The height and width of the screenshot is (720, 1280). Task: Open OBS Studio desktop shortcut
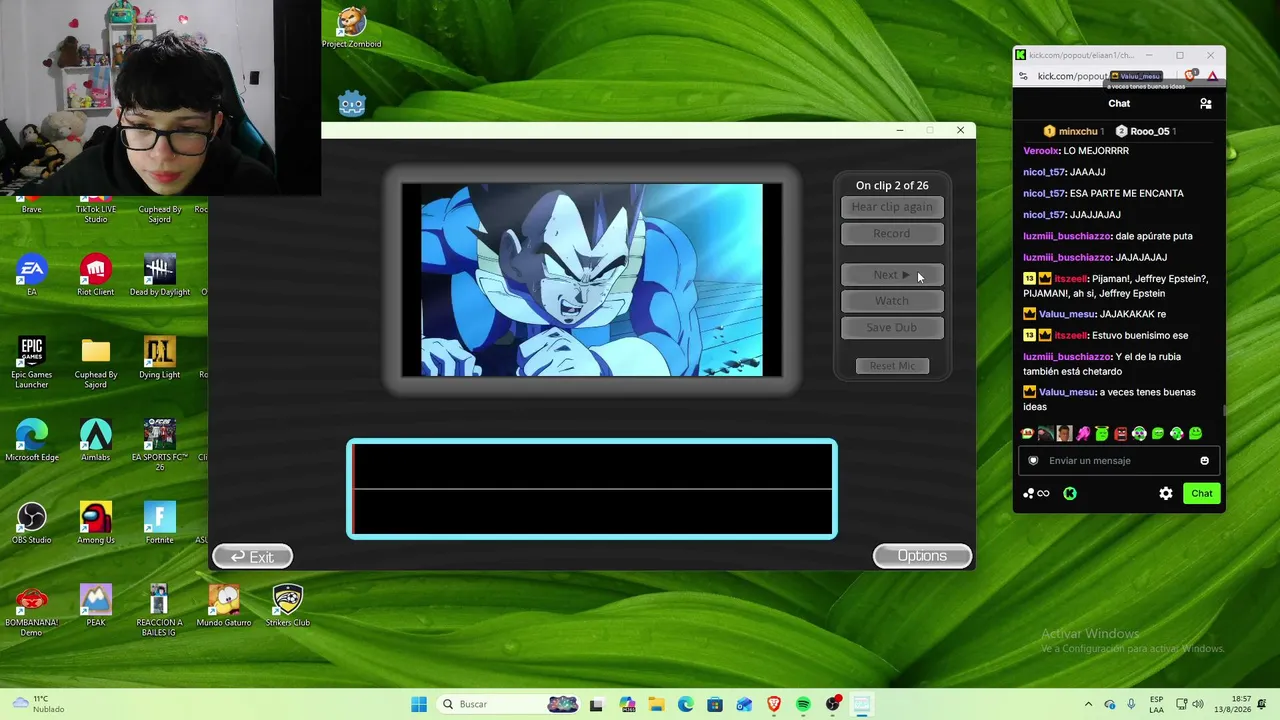(32, 523)
